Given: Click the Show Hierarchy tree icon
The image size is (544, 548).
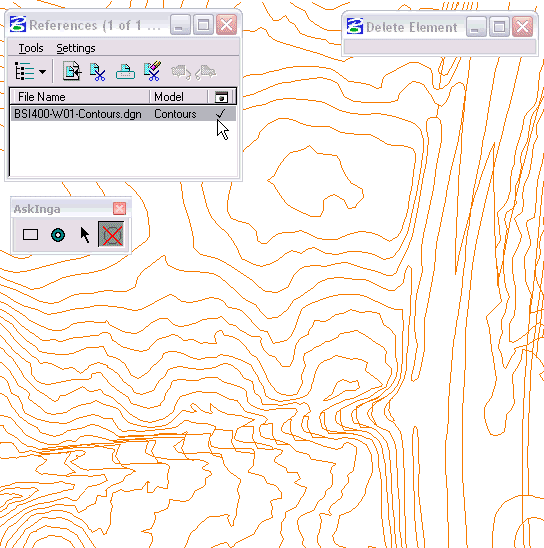Looking at the screenshot, I should pyautogui.click(x=24, y=71).
